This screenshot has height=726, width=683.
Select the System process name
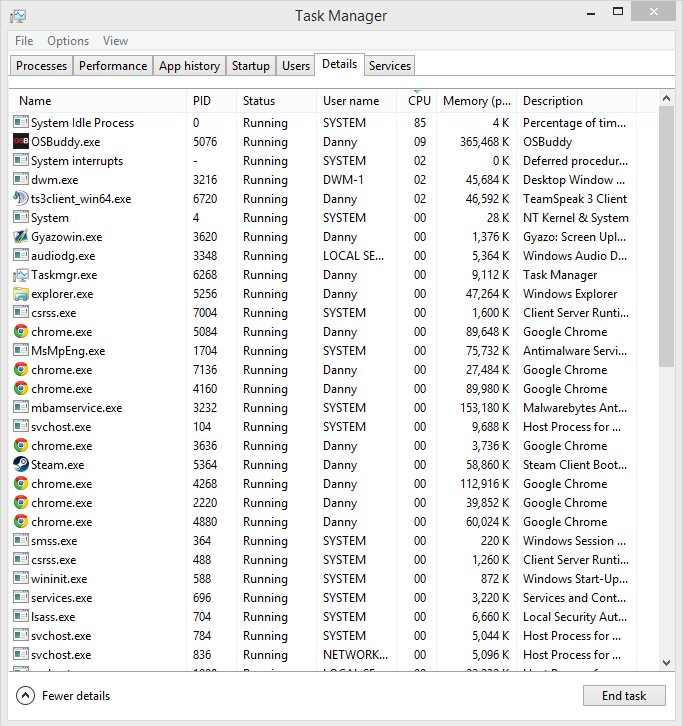(50, 218)
